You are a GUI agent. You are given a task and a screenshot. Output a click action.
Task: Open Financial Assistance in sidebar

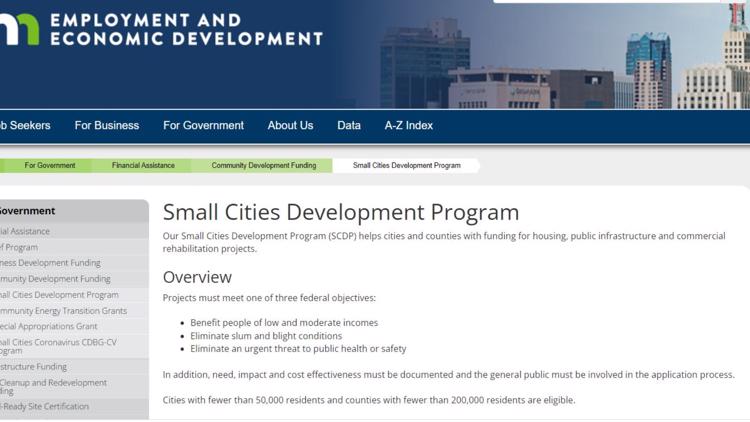click(25, 231)
